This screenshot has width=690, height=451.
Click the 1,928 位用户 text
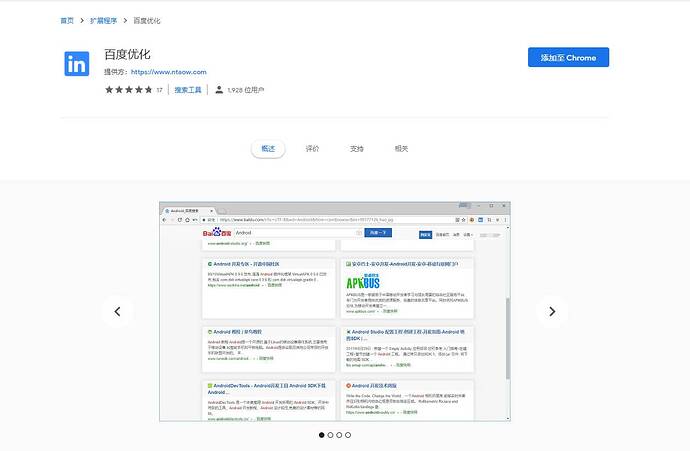coord(246,90)
